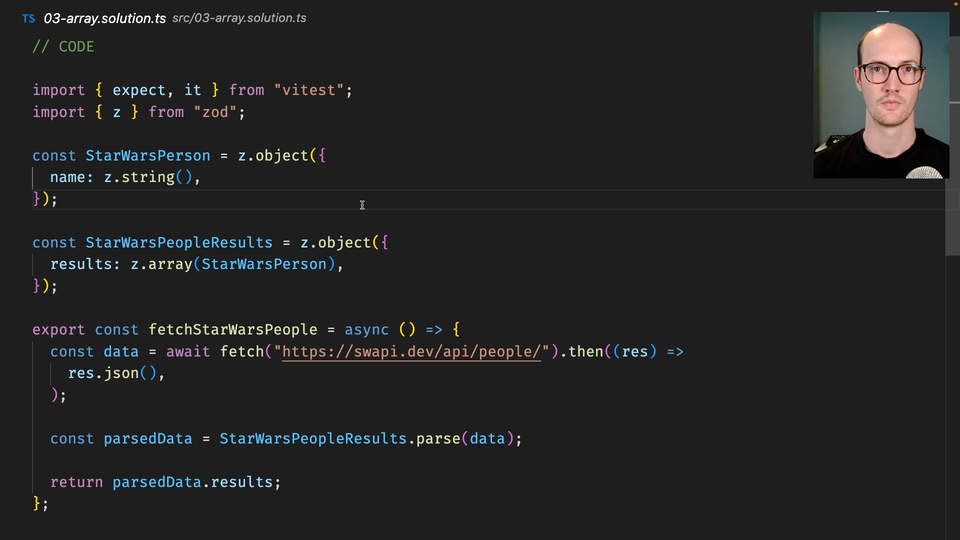Click the fetchStarWarsPeople function name

(x=233, y=330)
